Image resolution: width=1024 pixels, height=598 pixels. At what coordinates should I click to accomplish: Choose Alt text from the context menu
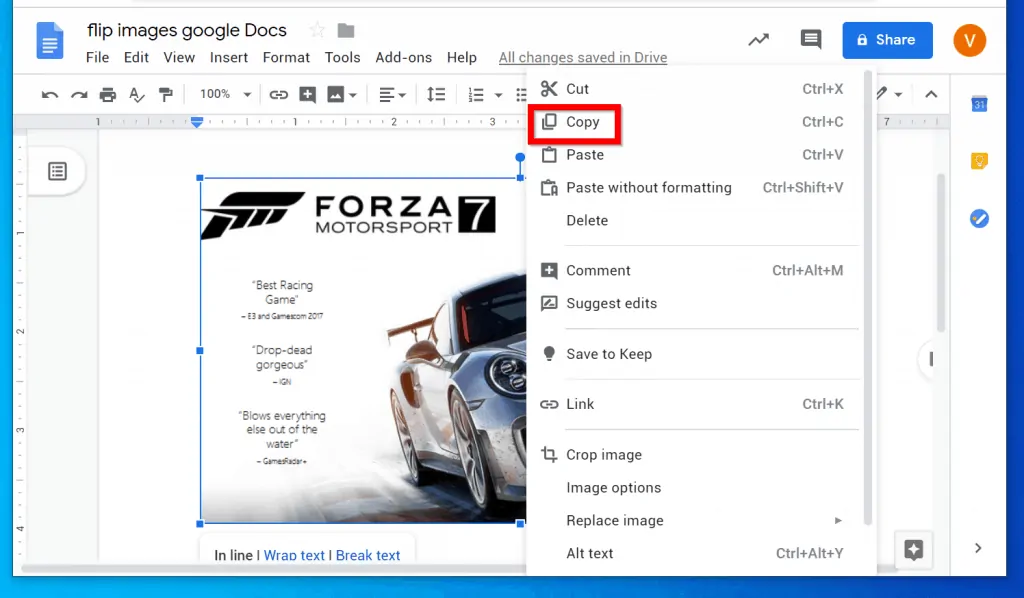coord(695,554)
